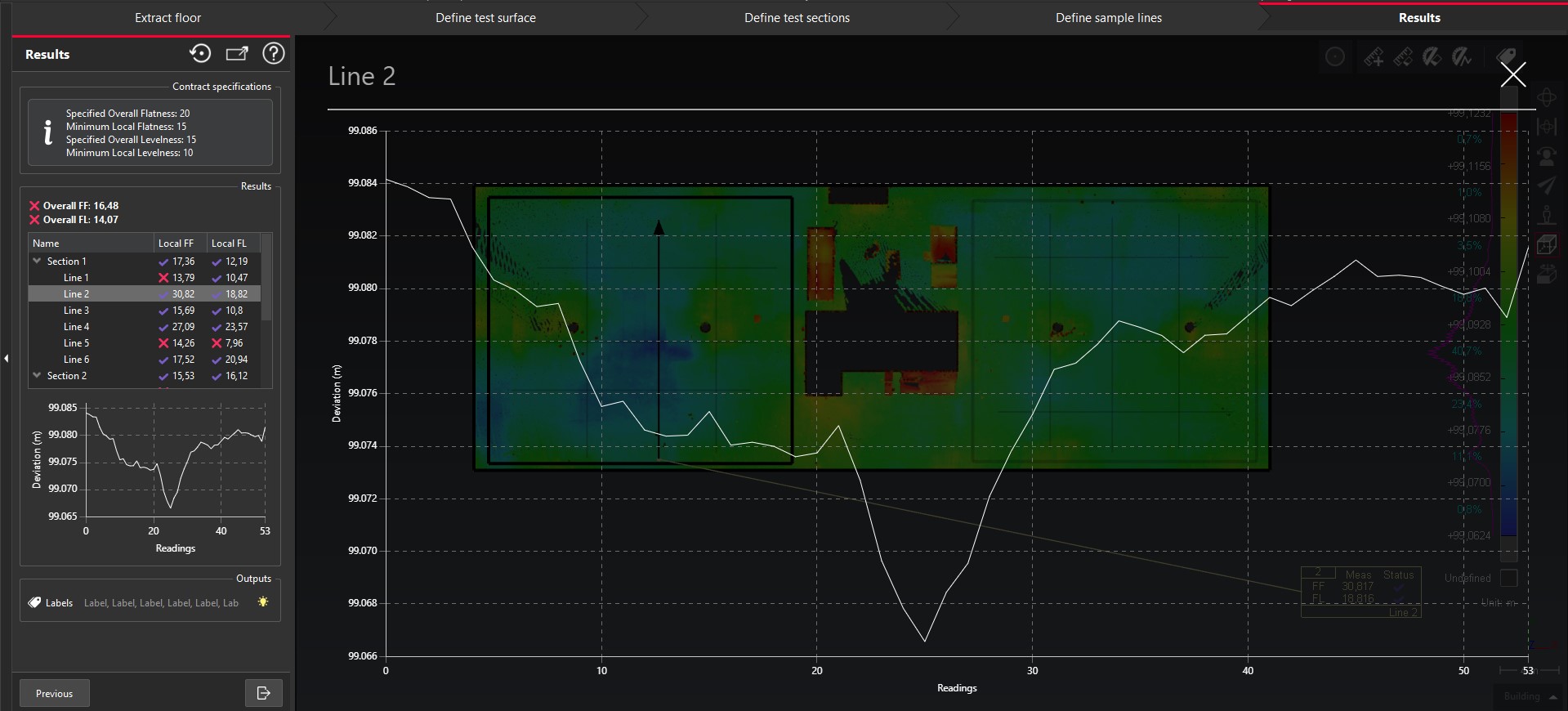Screen dimensions: 1568x711
Task: Click the small deviation chart thumbnail
Action: tap(175, 462)
